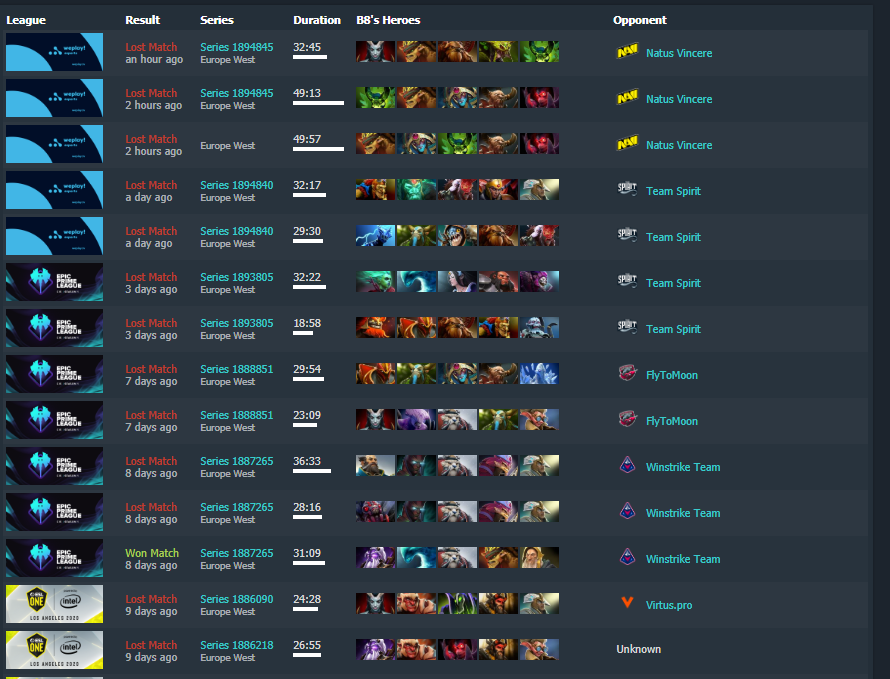Click Winstrike Team logo in Won Match row
Screen dimensions: 890x679
tap(627, 557)
